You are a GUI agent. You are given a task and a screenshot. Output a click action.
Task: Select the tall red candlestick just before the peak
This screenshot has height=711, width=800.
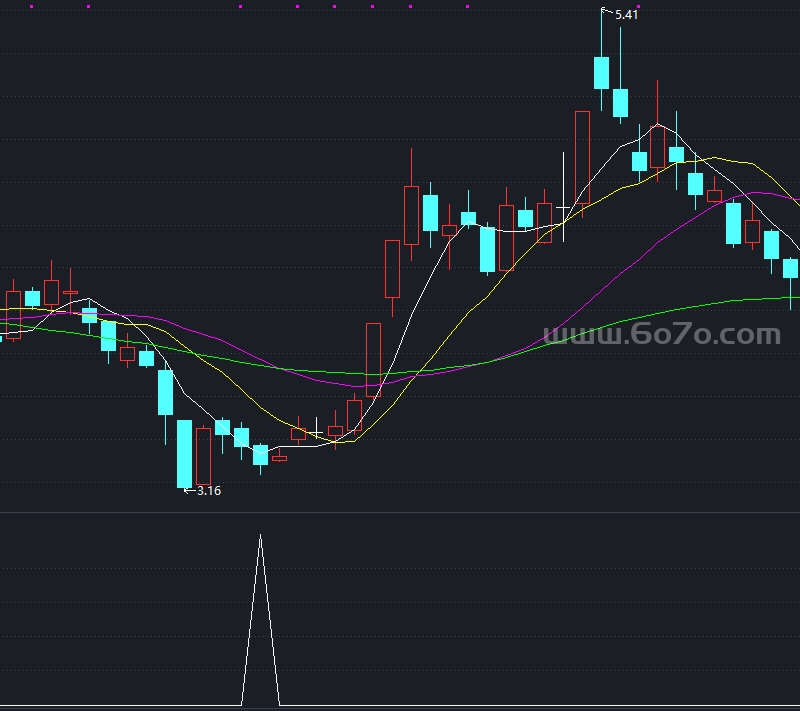tap(582, 157)
